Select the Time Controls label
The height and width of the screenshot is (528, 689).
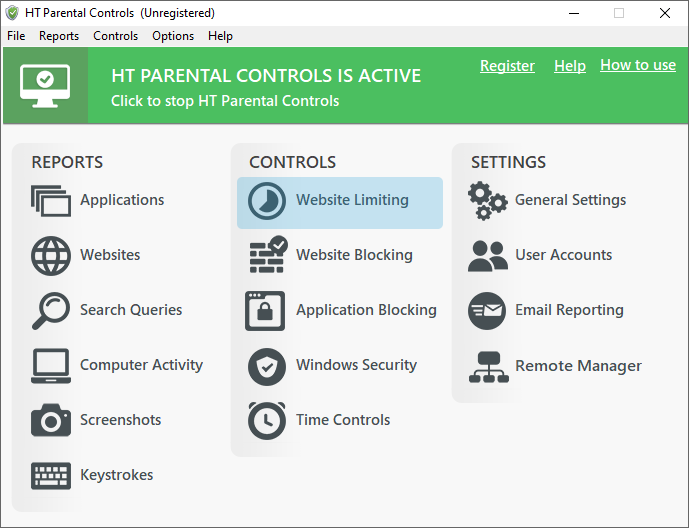pyautogui.click(x=343, y=420)
